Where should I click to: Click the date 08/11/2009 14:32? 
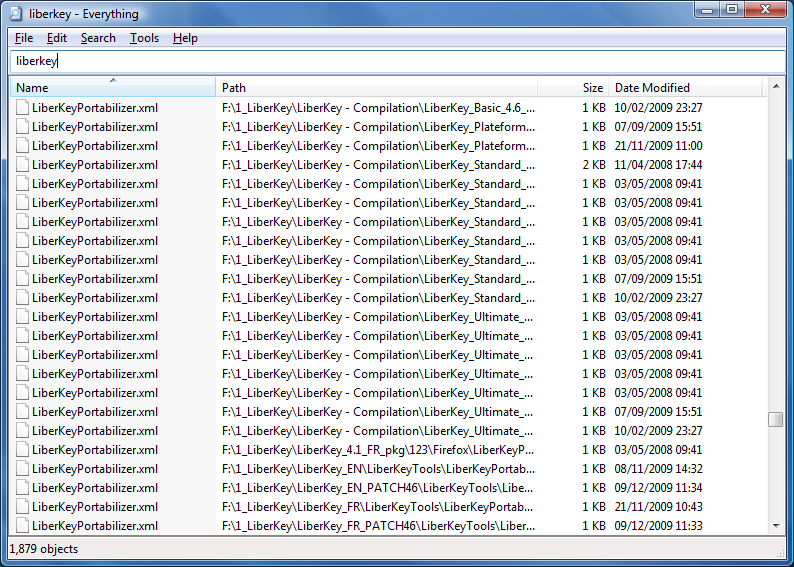pos(658,469)
